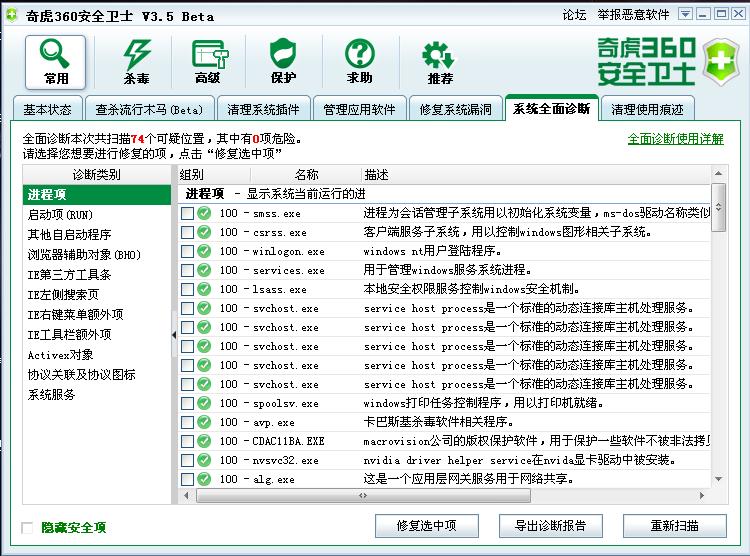750x556 pixels.
Task: Click the app icon in title bar
Action: 11,15
